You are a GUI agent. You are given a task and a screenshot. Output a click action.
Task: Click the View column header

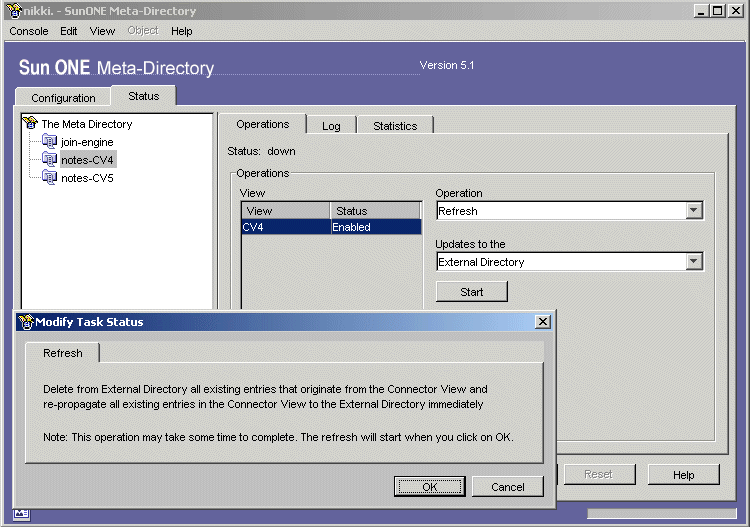286,211
